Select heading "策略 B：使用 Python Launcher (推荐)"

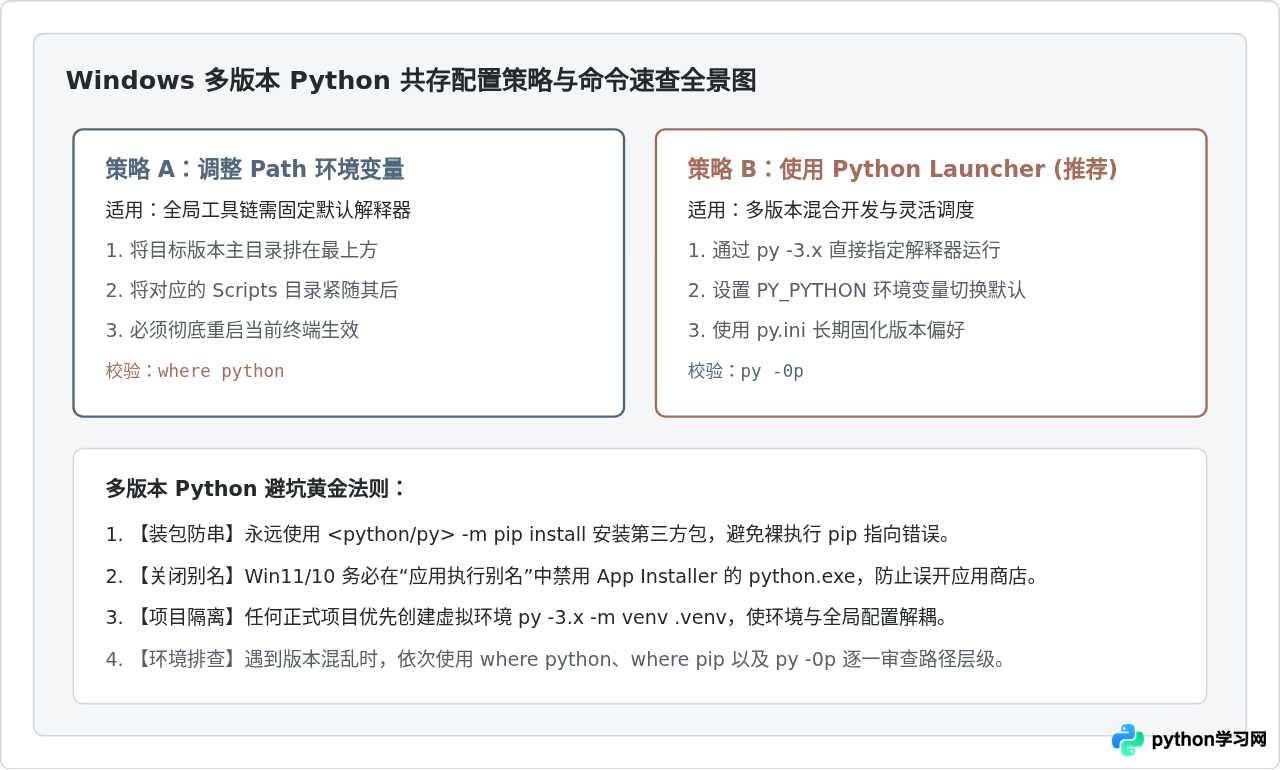point(902,169)
